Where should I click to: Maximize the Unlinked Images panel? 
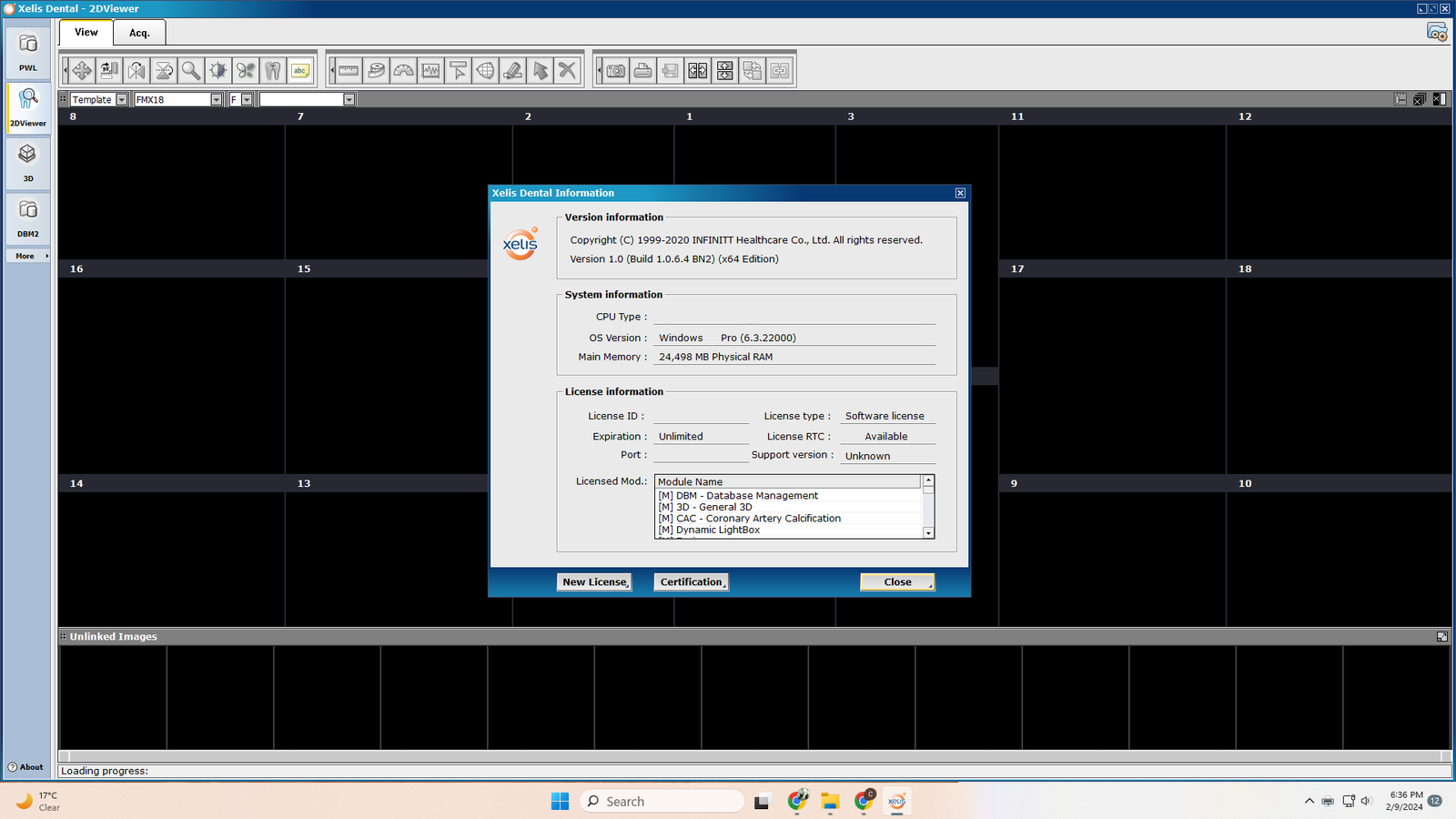pos(1441,637)
